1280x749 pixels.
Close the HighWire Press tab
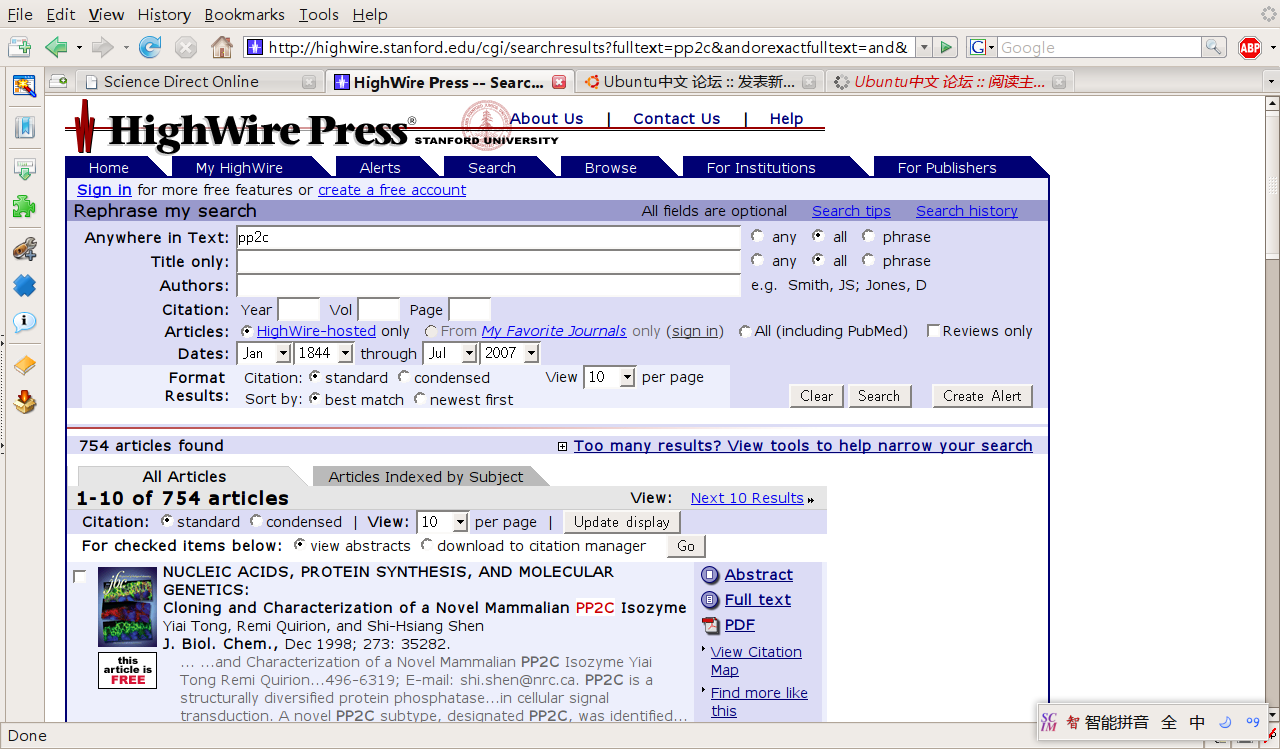click(x=559, y=82)
